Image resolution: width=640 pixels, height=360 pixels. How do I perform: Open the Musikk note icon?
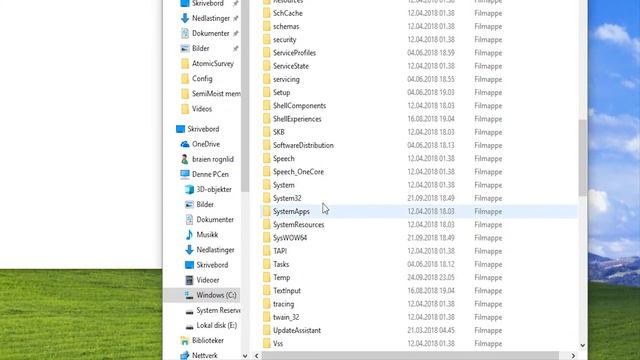189,235
